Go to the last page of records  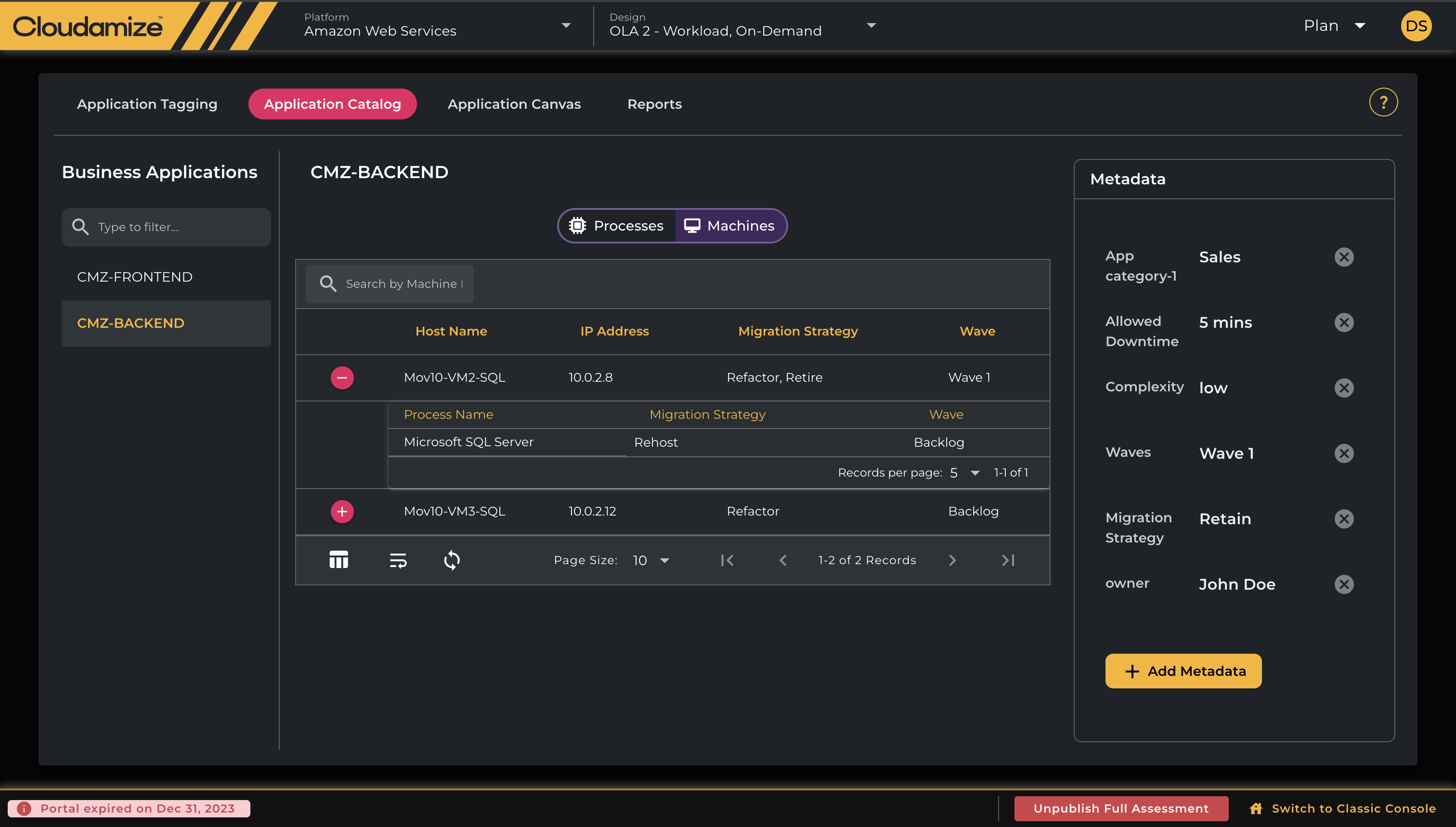[1008, 560]
